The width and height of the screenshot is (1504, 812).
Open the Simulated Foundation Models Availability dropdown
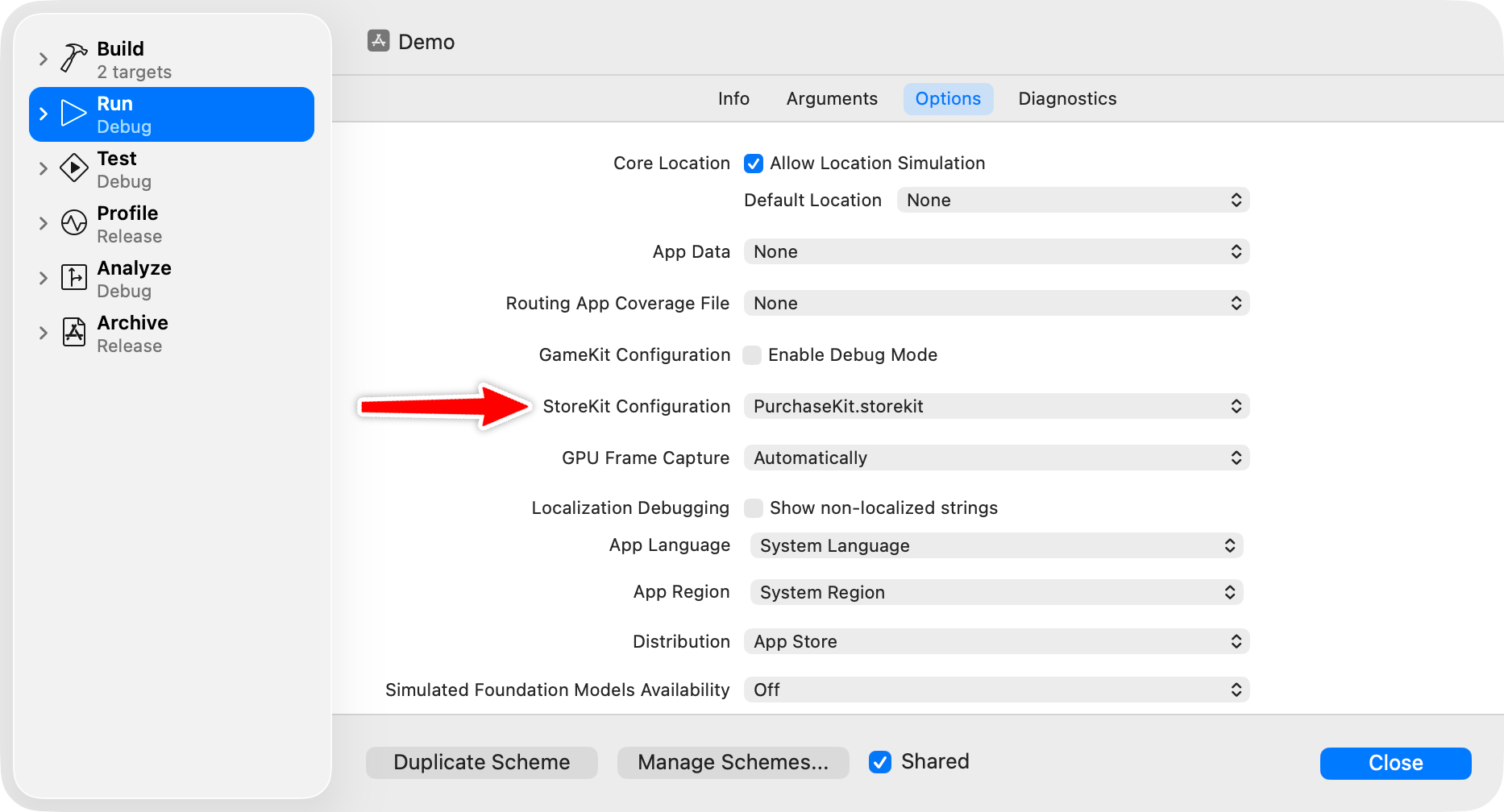click(x=996, y=690)
